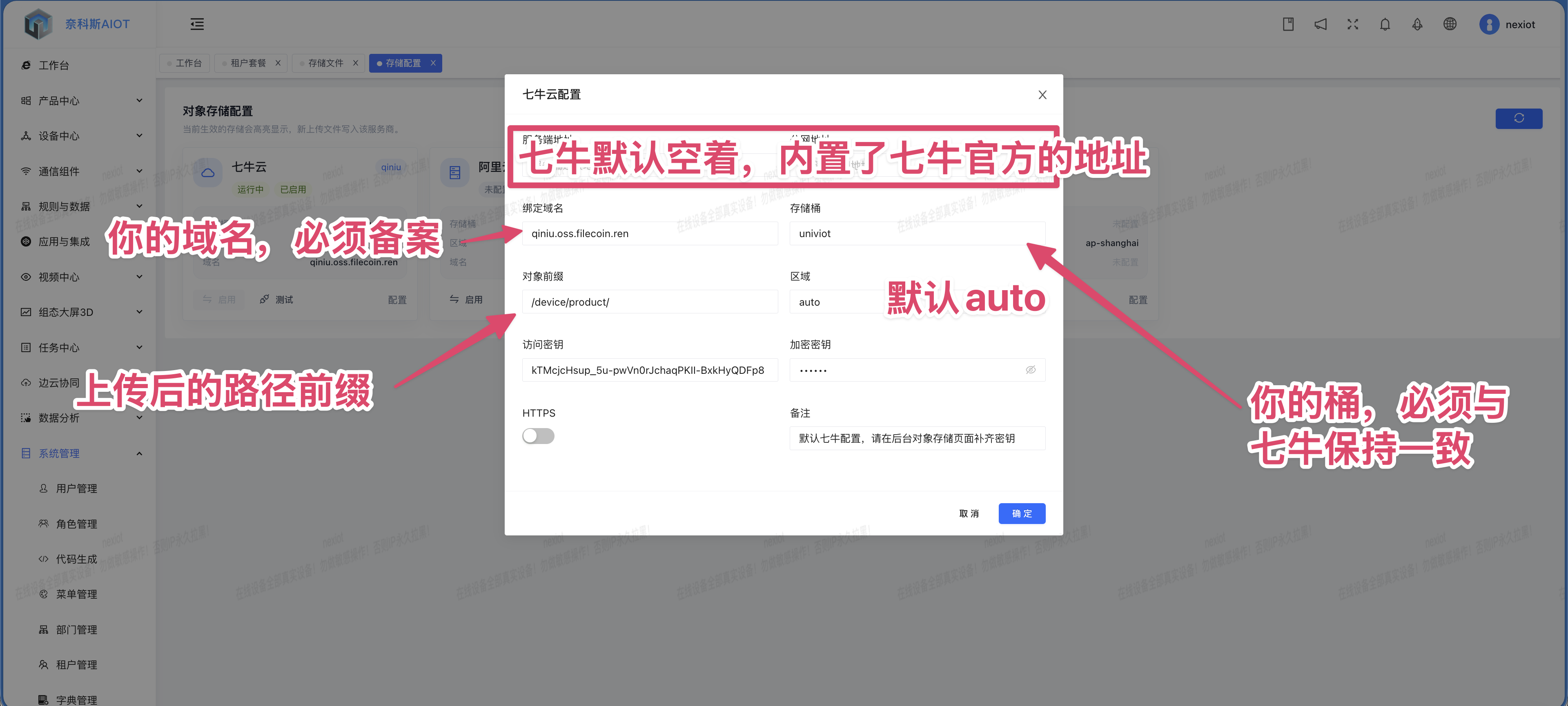Image resolution: width=1568 pixels, height=706 pixels.
Task: Open the announcements megaphone icon
Action: click(1320, 24)
